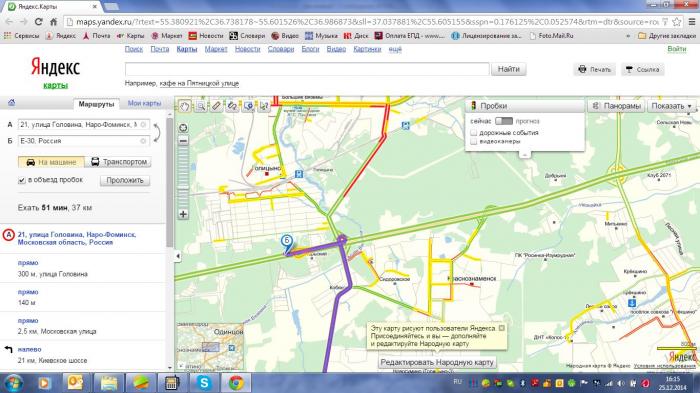Click the zoom out minus button
The width and height of the screenshot is (700, 393).
183,141
